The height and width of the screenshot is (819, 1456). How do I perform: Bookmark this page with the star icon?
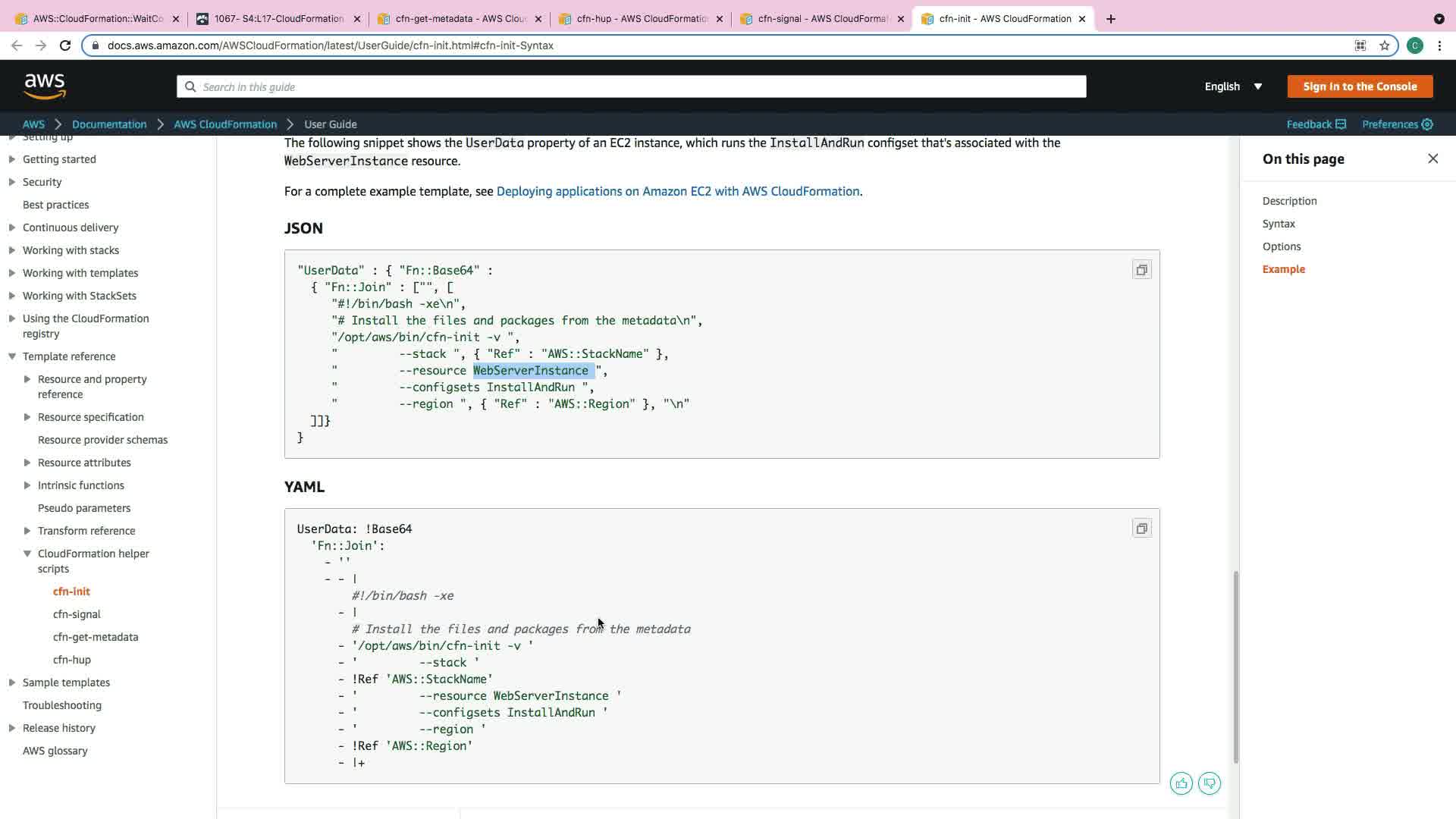click(1385, 45)
